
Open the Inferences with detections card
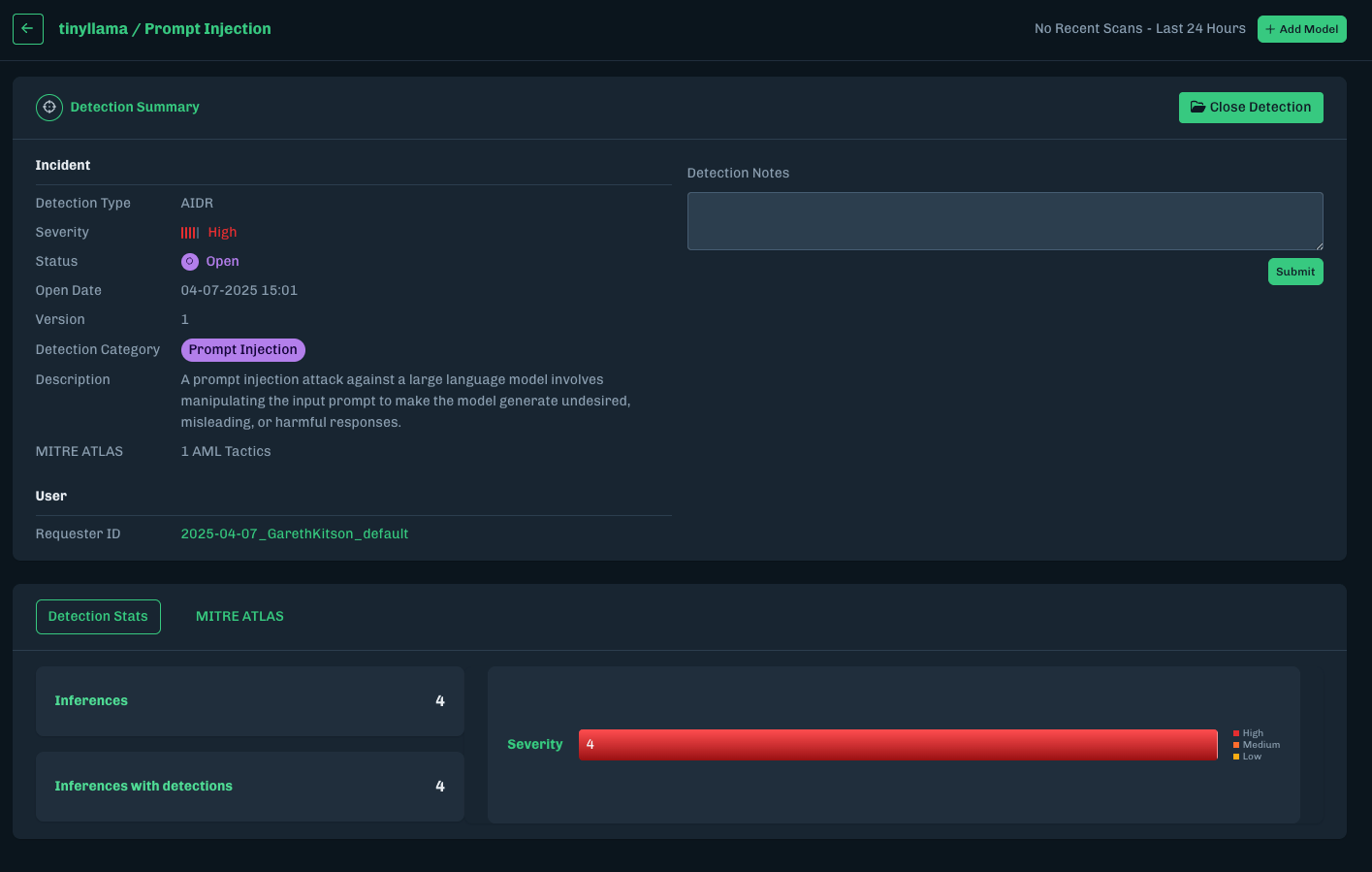click(250, 787)
